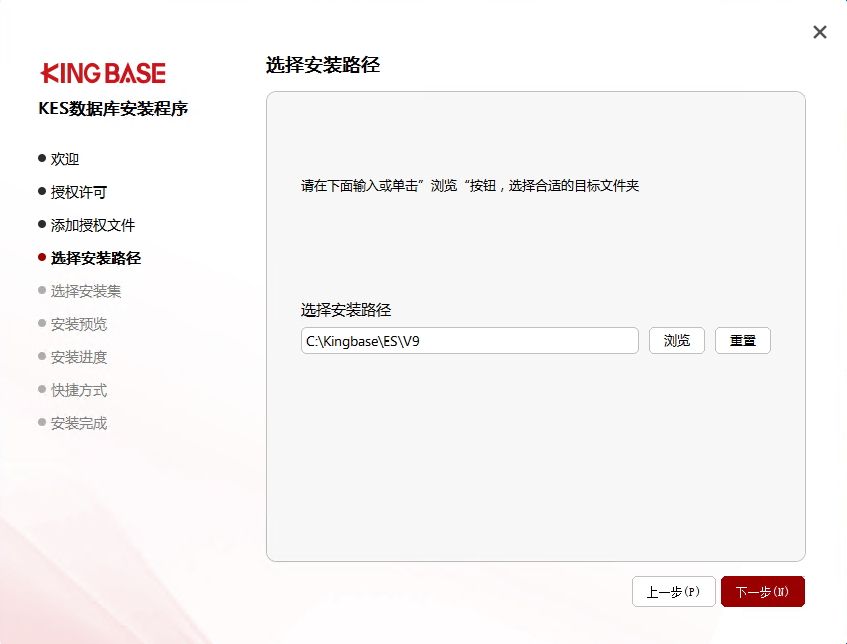Proceed with 下一步(N) button
Screen dimensions: 847x644
[763, 592]
